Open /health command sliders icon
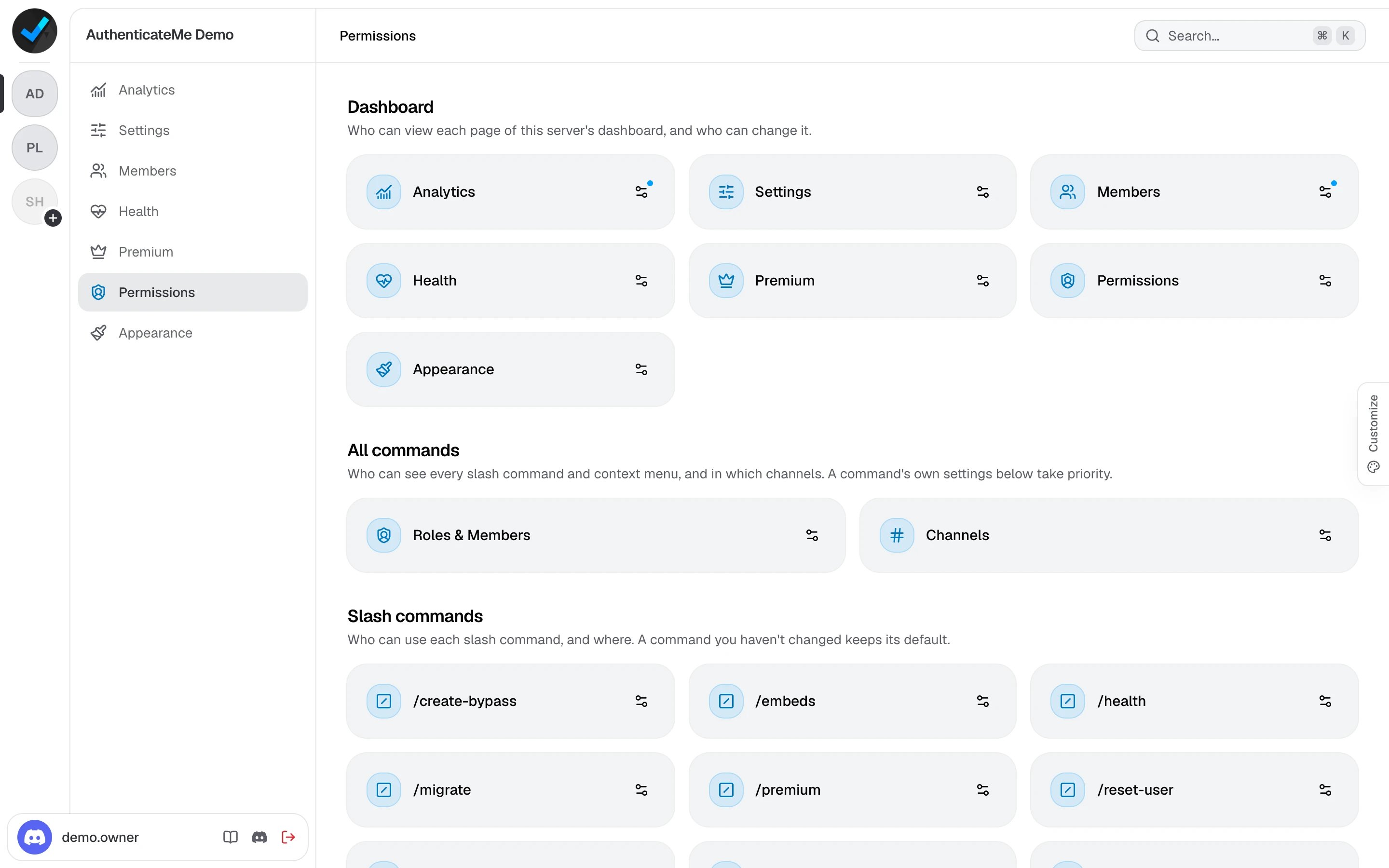Image resolution: width=1389 pixels, height=868 pixels. click(x=1325, y=701)
